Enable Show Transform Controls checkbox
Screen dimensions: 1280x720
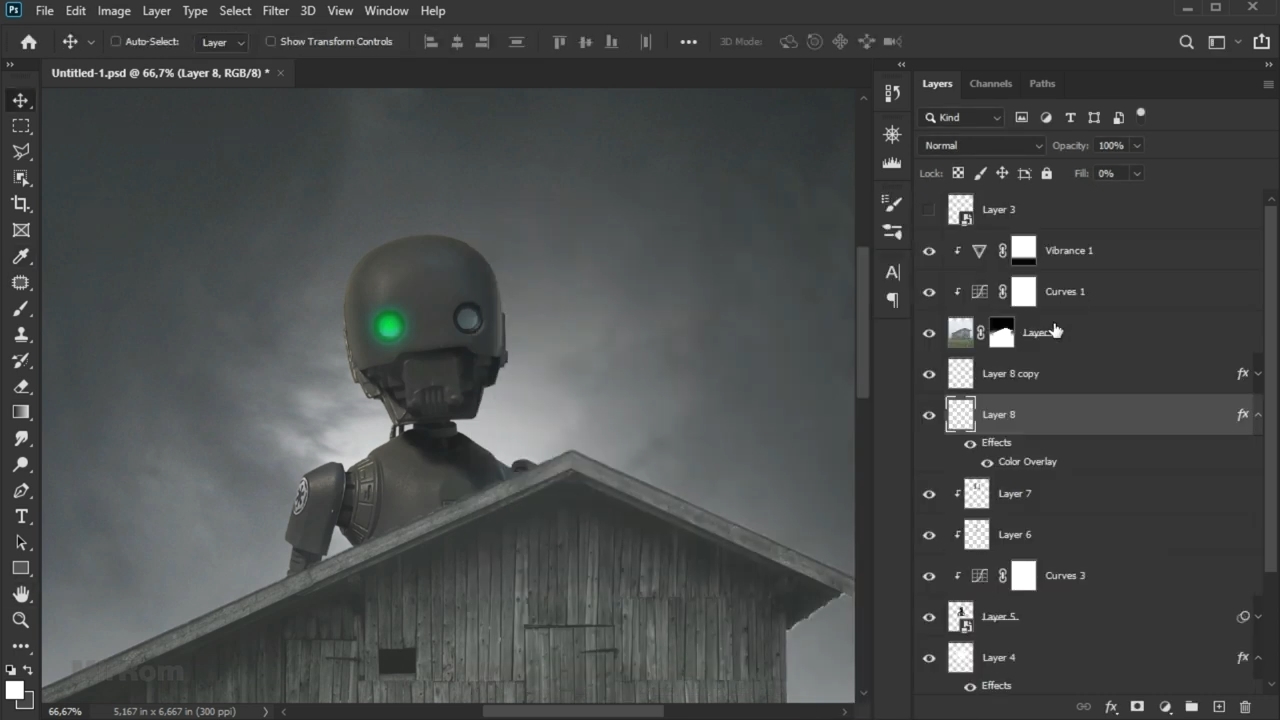(271, 42)
